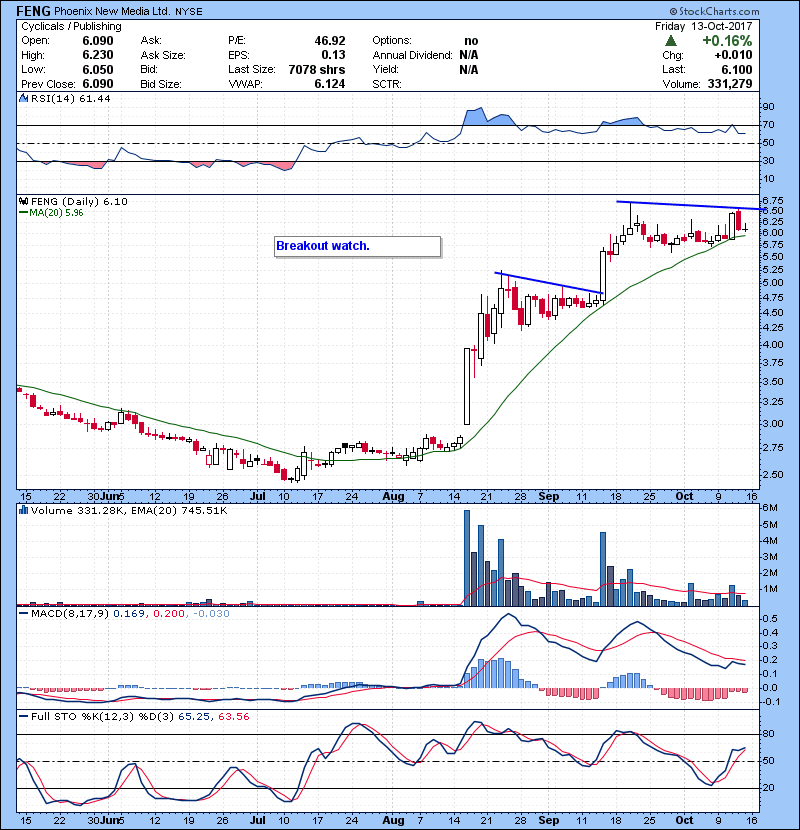Click the red MACD signal value 0.200
The width and height of the screenshot is (800, 830).
(169, 614)
